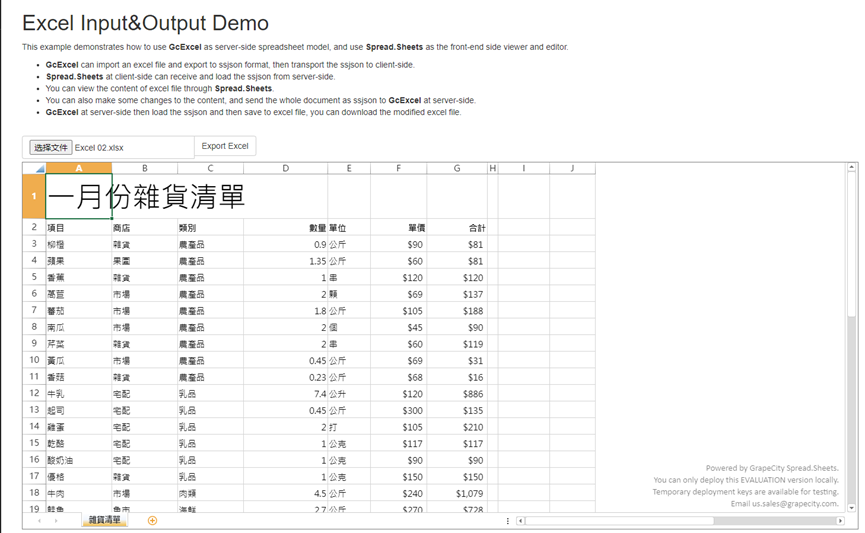Click the 牛乳 cell in row 12

coord(79,393)
